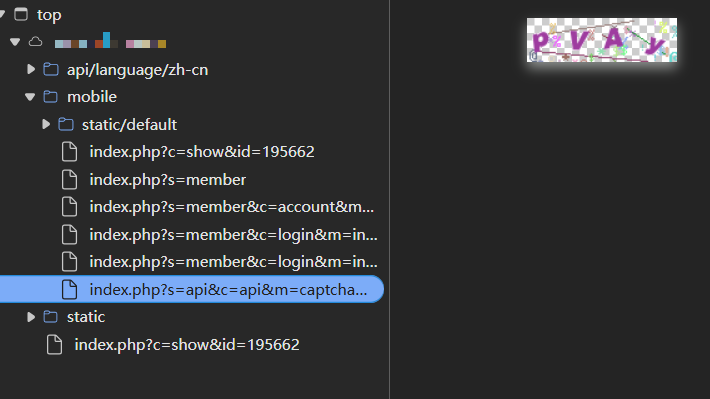Click file icon of second login entry

click(x=69, y=262)
